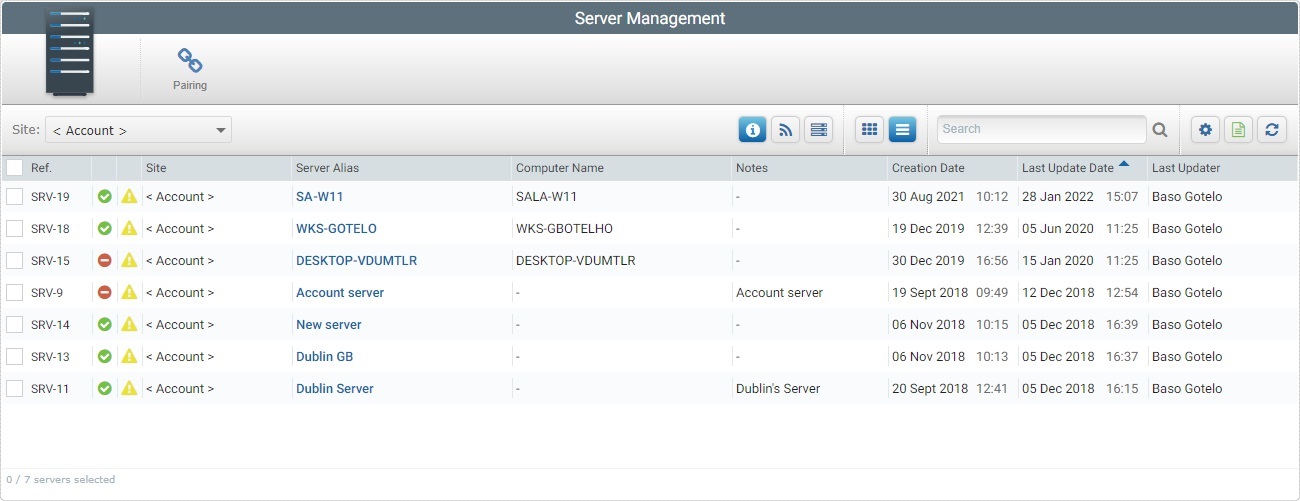Click yellow warning icon of SRV-15

click(x=129, y=261)
